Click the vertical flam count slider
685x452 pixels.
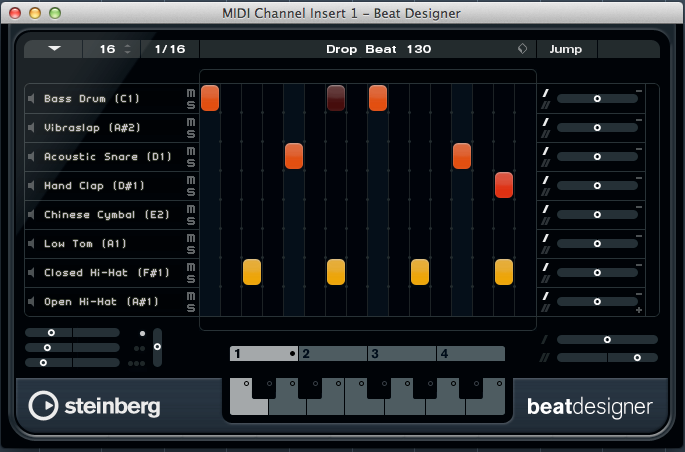coord(157,347)
